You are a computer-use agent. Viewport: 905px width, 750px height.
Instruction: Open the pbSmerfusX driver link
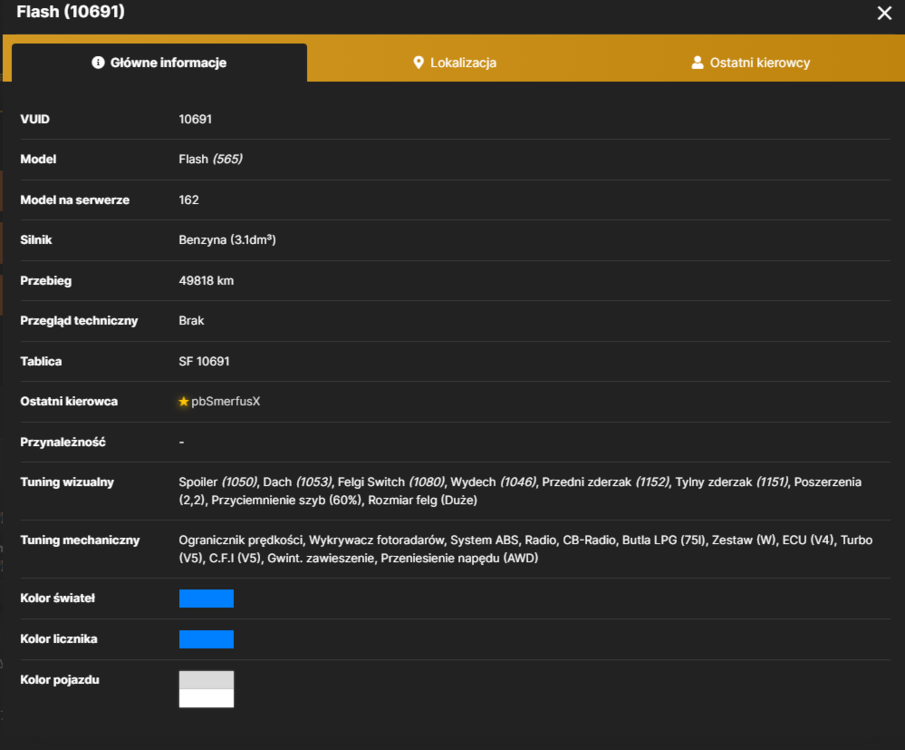coord(226,401)
